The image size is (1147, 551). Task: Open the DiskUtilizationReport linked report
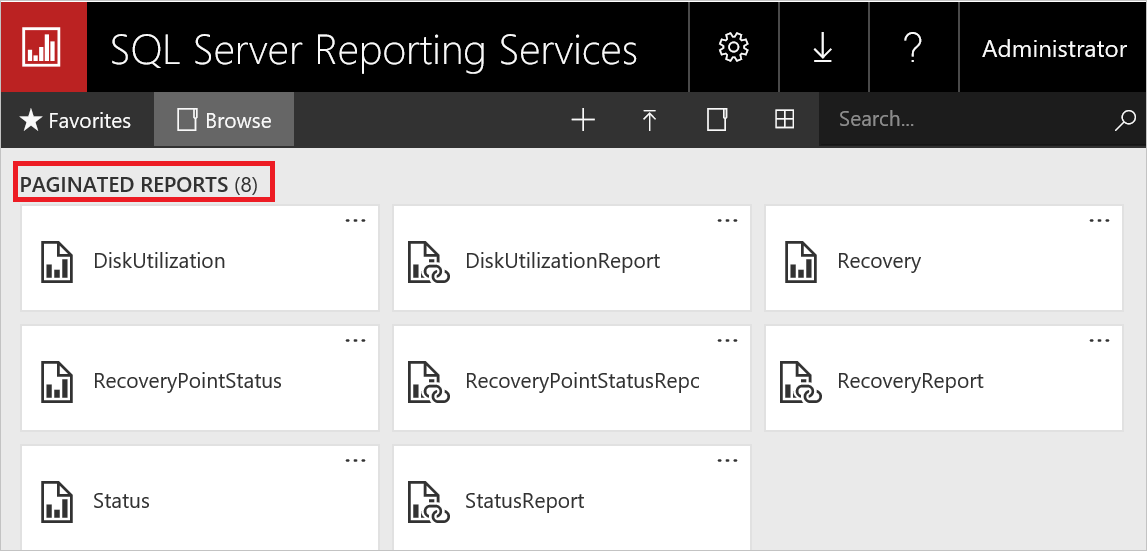pos(562,261)
